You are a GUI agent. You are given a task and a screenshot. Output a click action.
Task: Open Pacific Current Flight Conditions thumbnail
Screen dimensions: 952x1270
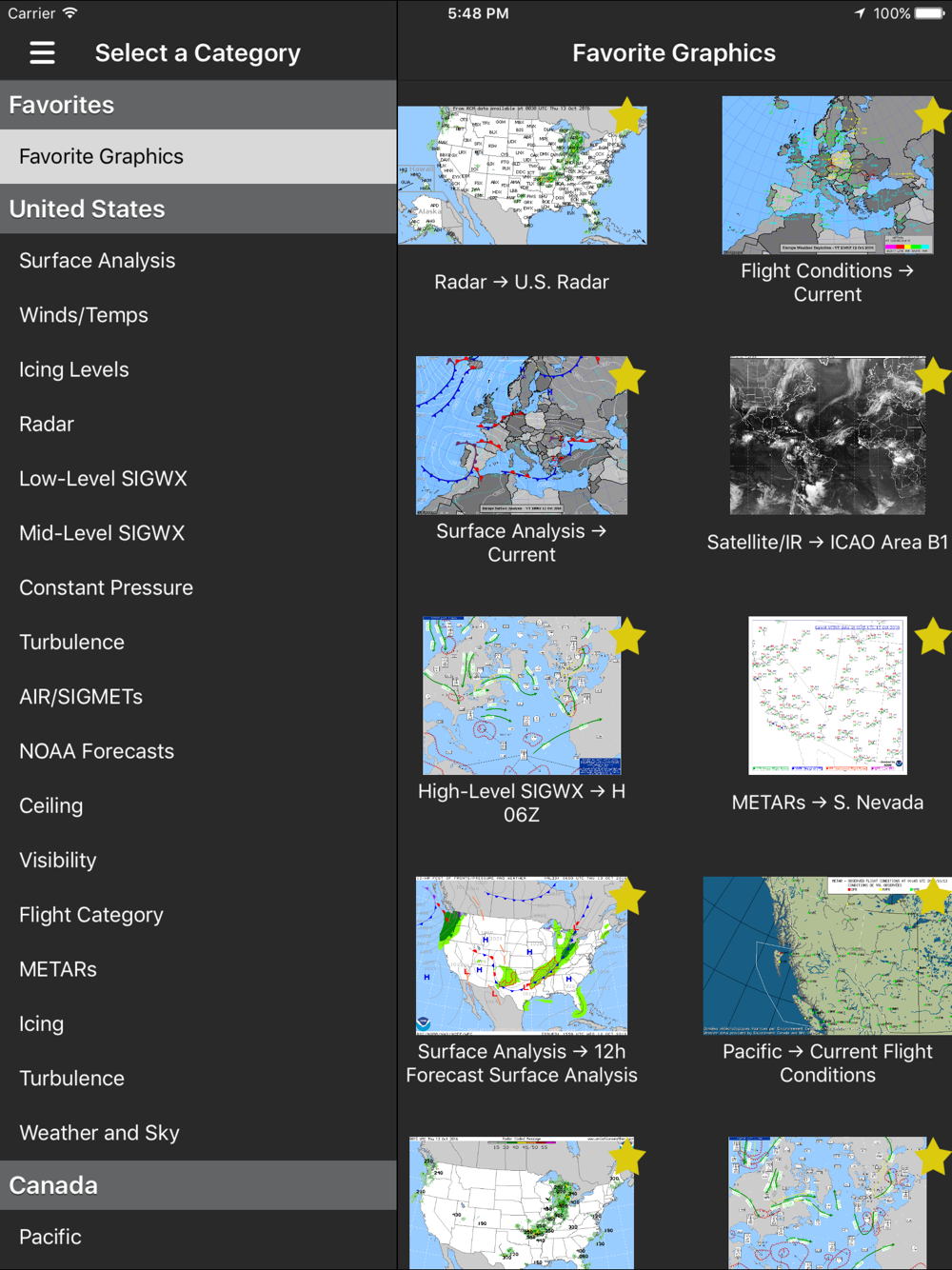pos(827,955)
